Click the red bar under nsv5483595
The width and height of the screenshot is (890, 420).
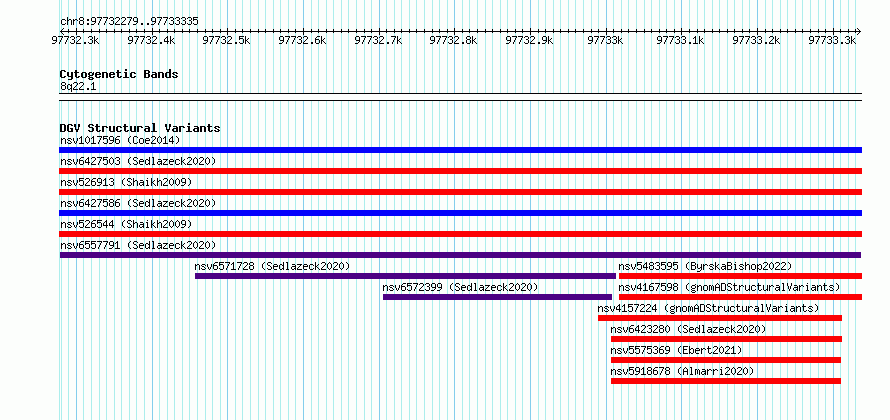[x=740, y=276]
